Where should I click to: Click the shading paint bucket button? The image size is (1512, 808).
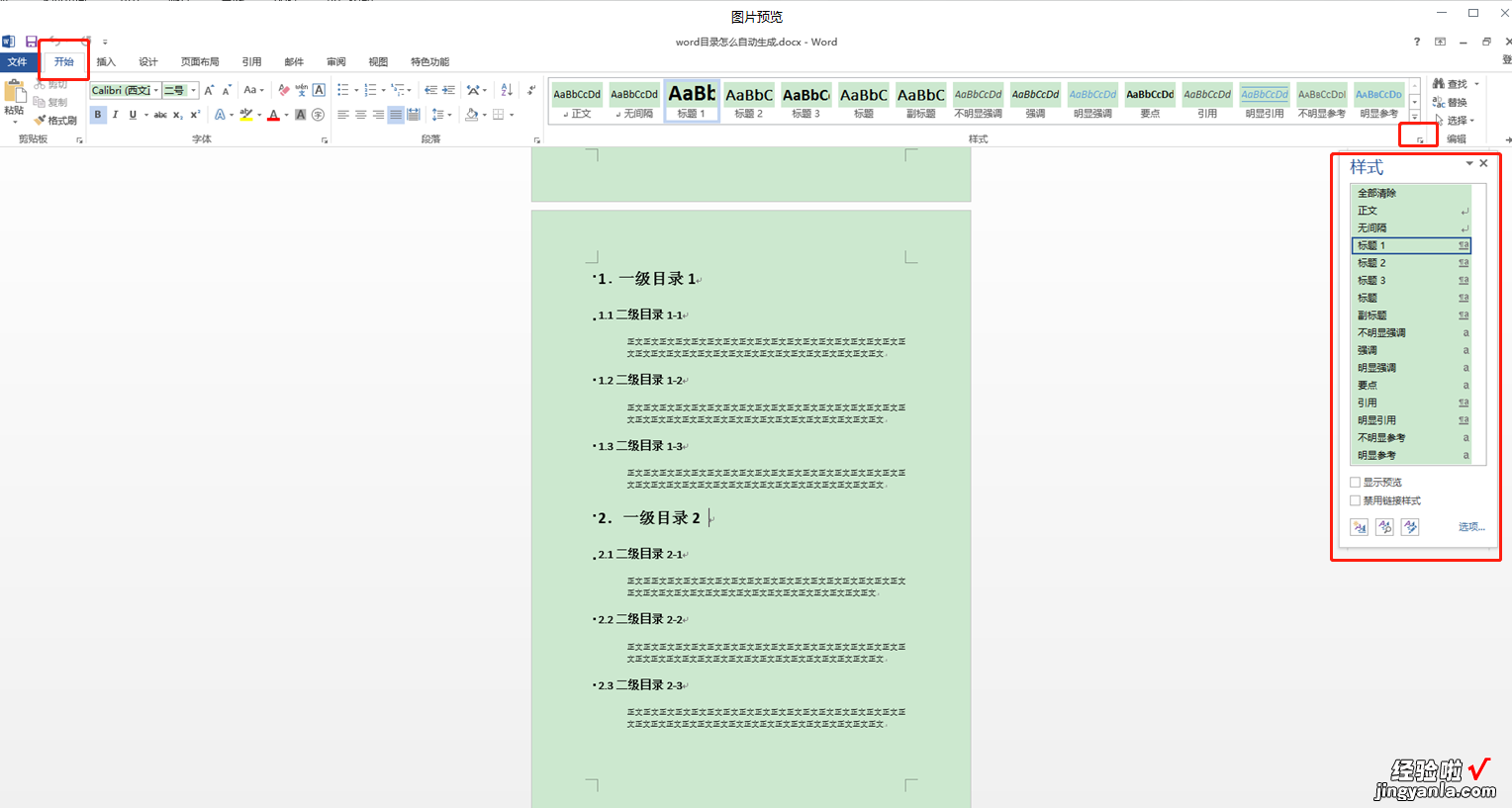(x=472, y=115)
